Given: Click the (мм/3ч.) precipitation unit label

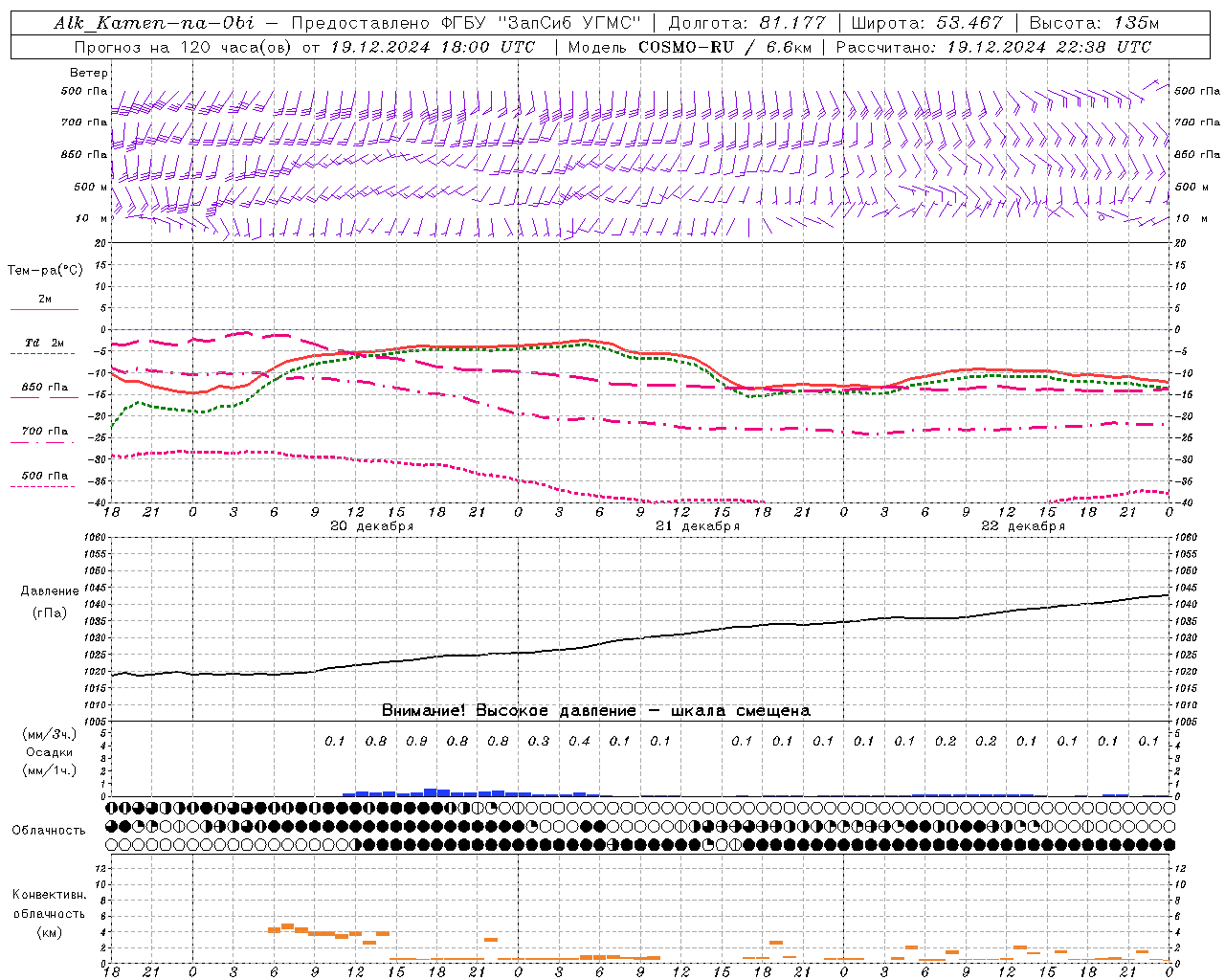Looking at the screenshot, I should coord(49,734).
